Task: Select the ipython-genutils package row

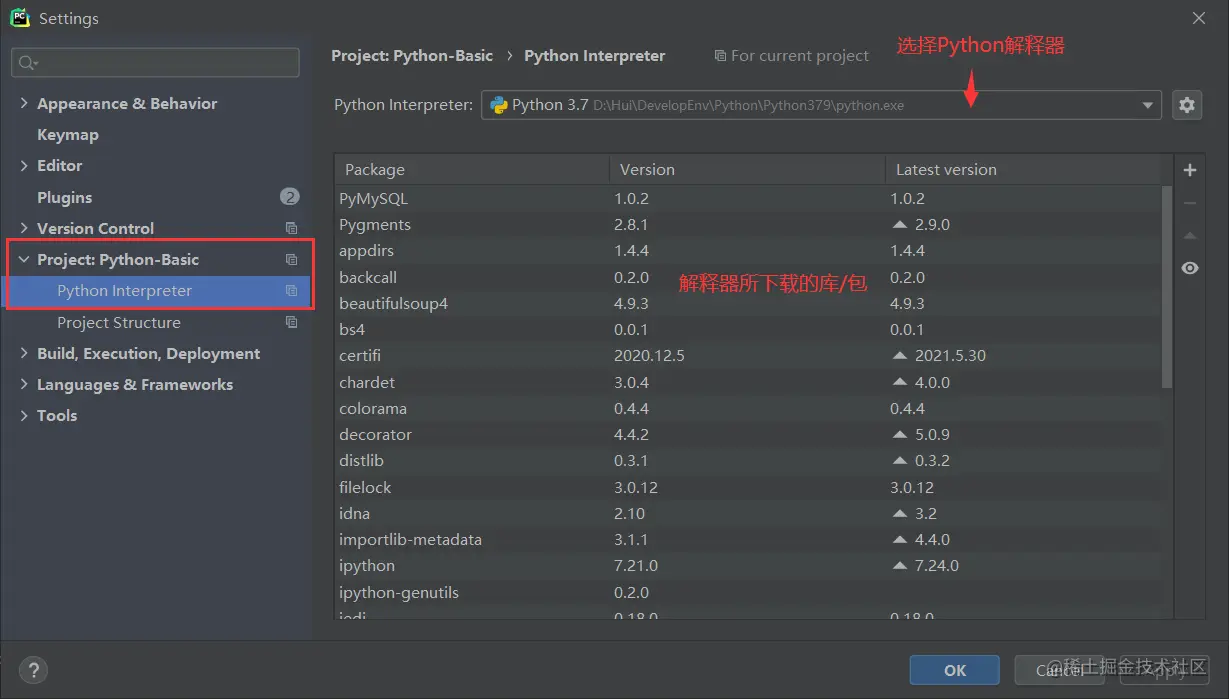Action: [x=748, y=592]
